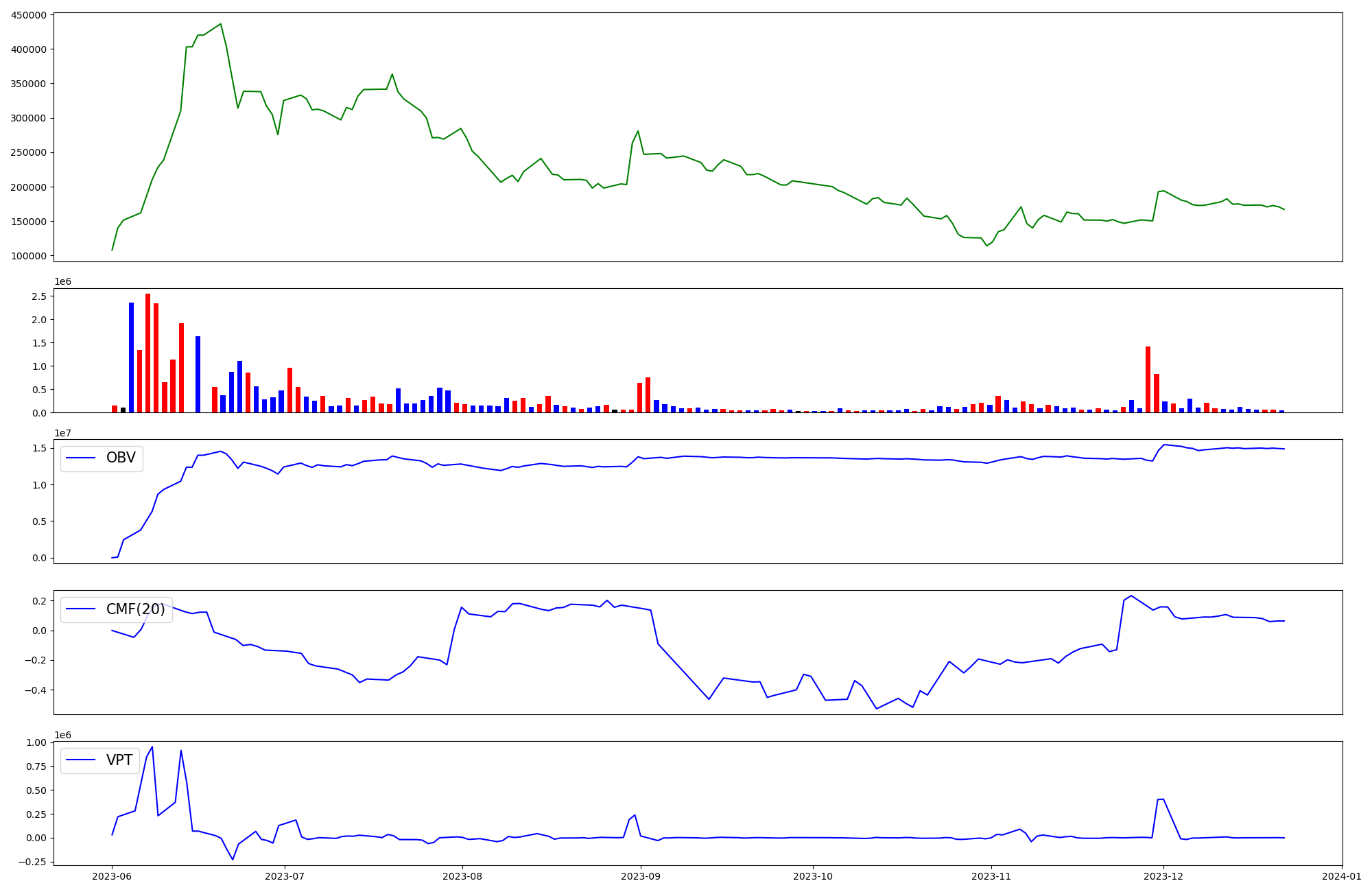
Task: Click the highest spike on VPT line
Action: pyautogui.click(x=152, y=747)
